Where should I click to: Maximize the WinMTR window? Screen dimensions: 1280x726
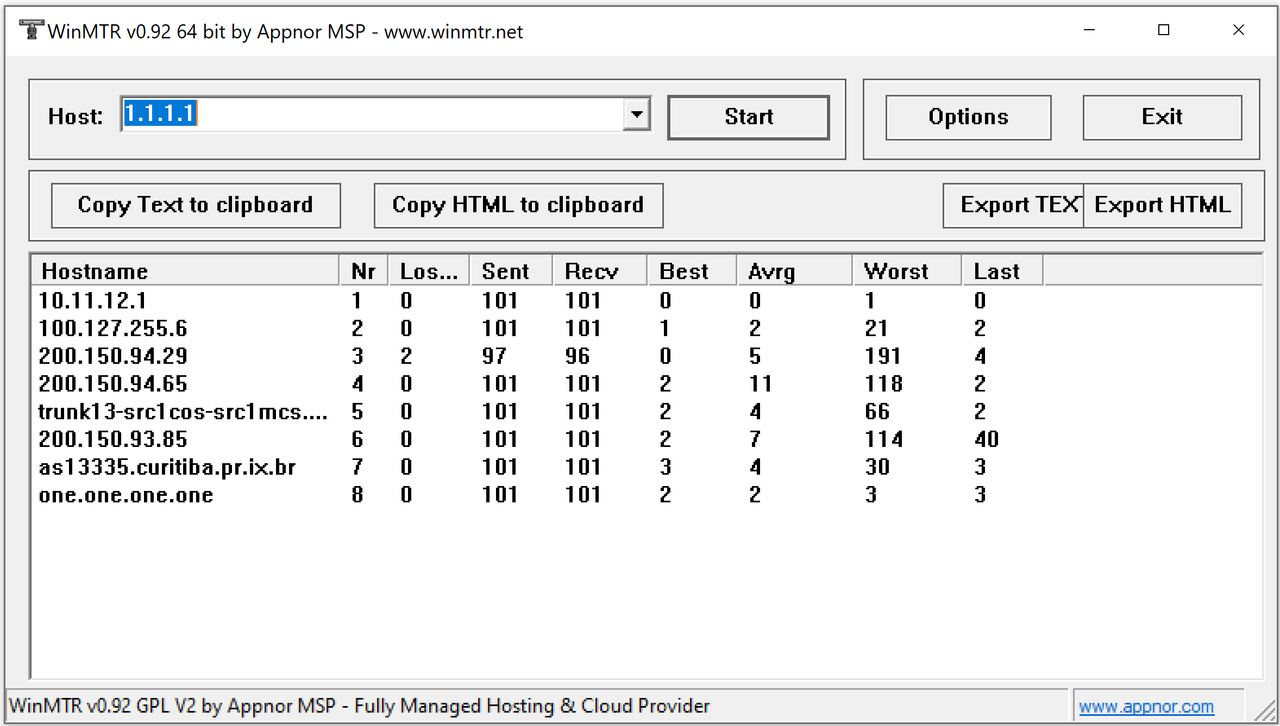pyautogui.click(x=1164, y=30)
